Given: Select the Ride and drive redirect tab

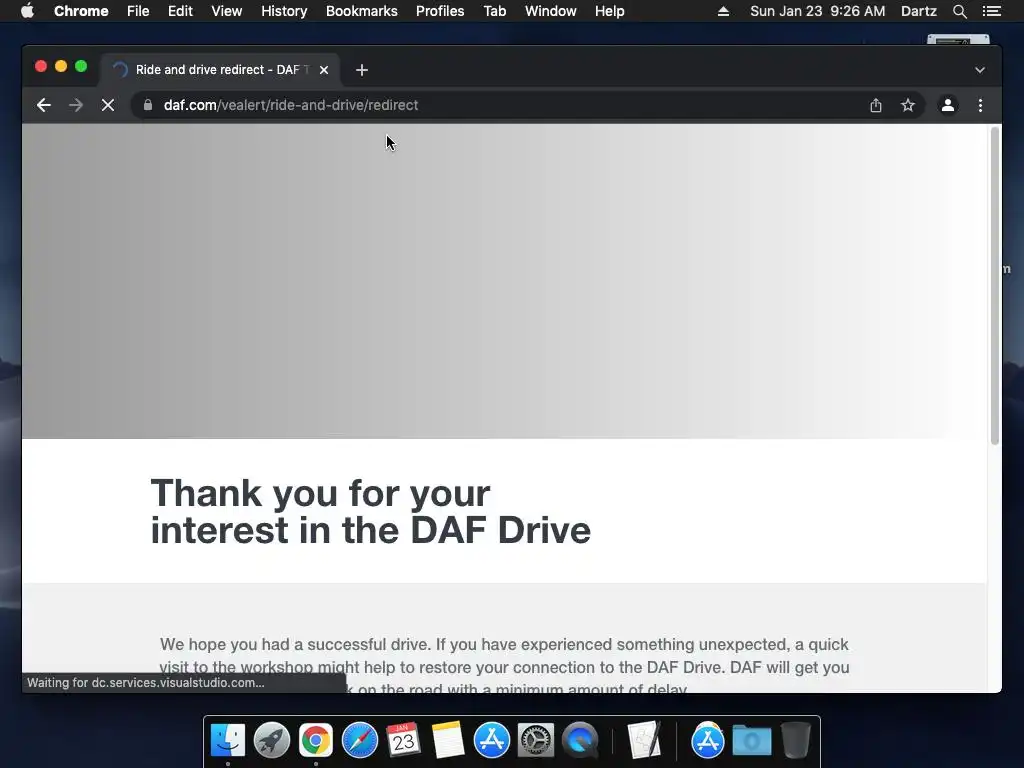Looking at the screenshot, I should 220,70.
